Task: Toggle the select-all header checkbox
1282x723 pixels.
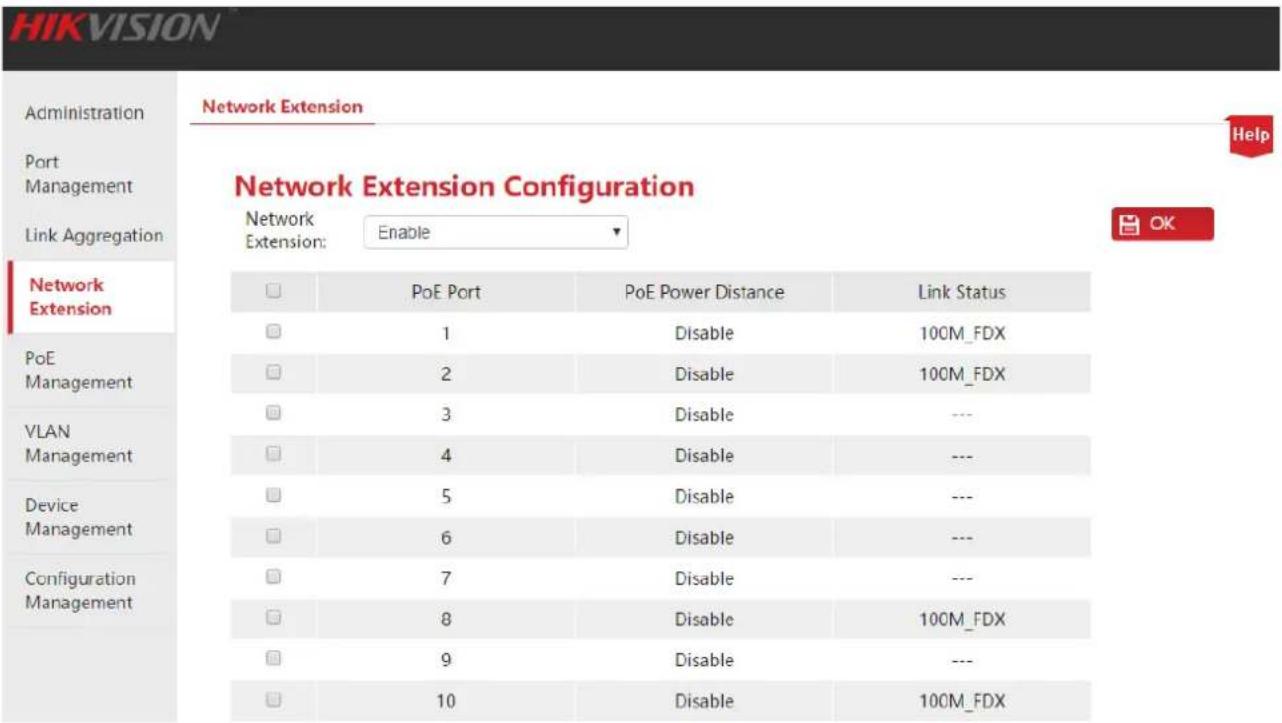Action: [273, 292]
